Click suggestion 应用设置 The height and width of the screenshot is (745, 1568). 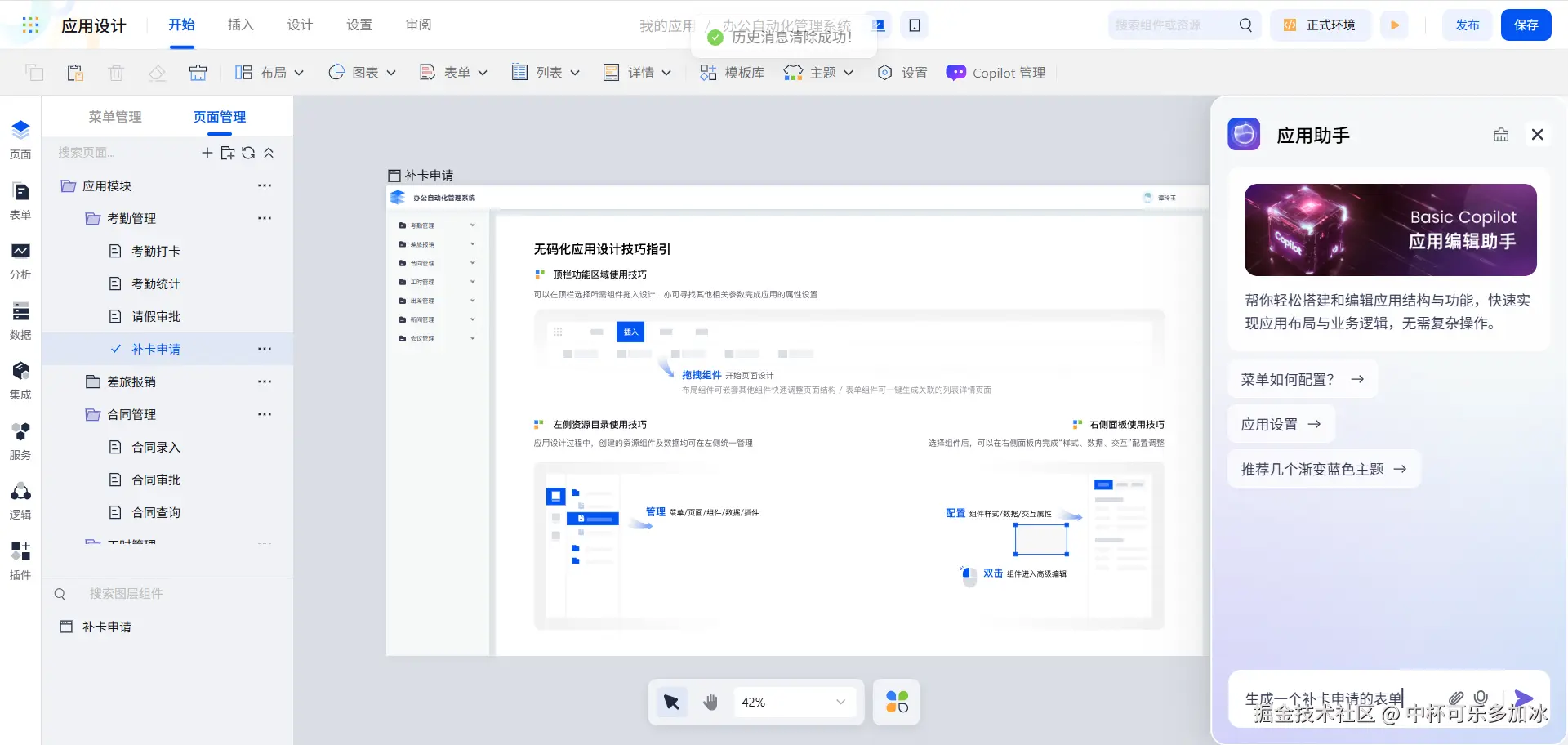1281,424
